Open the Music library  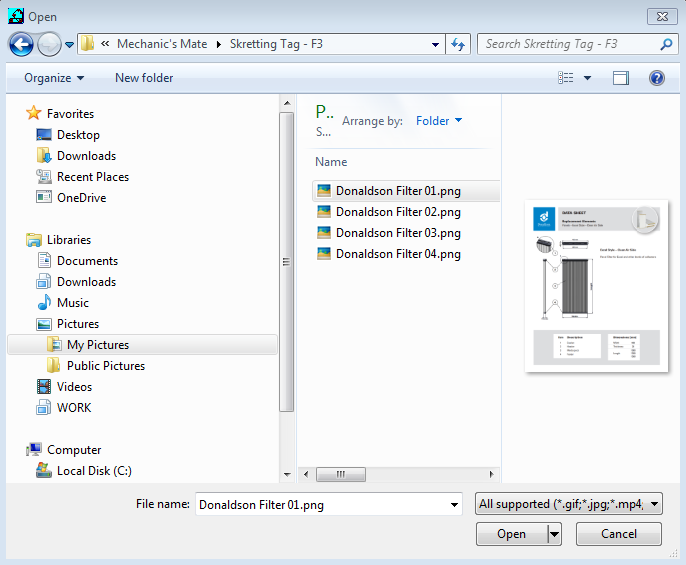tap(73, 303)
